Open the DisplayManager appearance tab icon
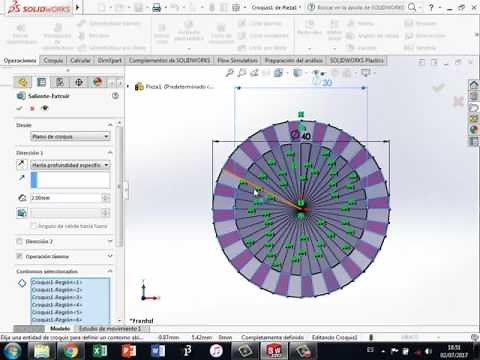Screen dimensions: 480x360 click(x=97, y=82)
